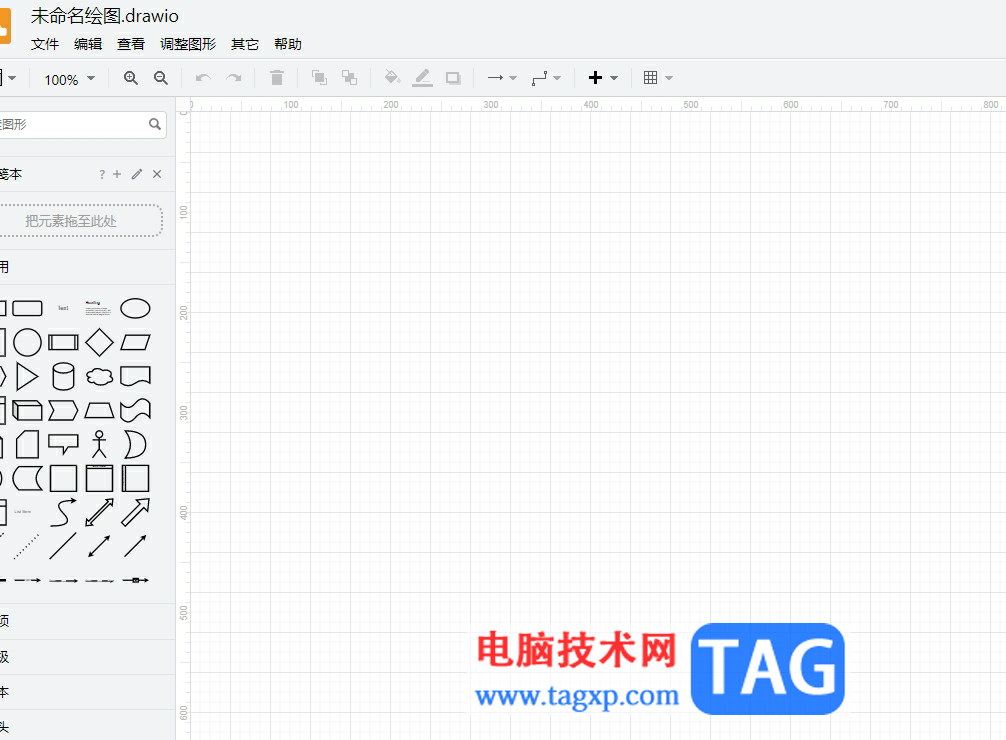Select the circle shape
Image resolution: width=1006 pixels, height=740 pixels.
[x=28, y=342]
